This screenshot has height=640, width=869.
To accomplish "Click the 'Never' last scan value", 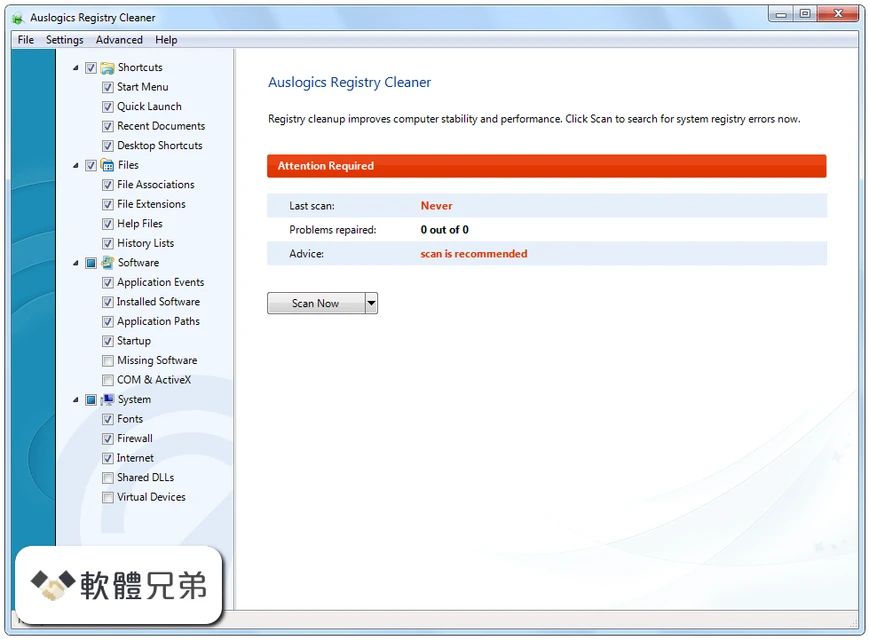I will tap(436, 206).
